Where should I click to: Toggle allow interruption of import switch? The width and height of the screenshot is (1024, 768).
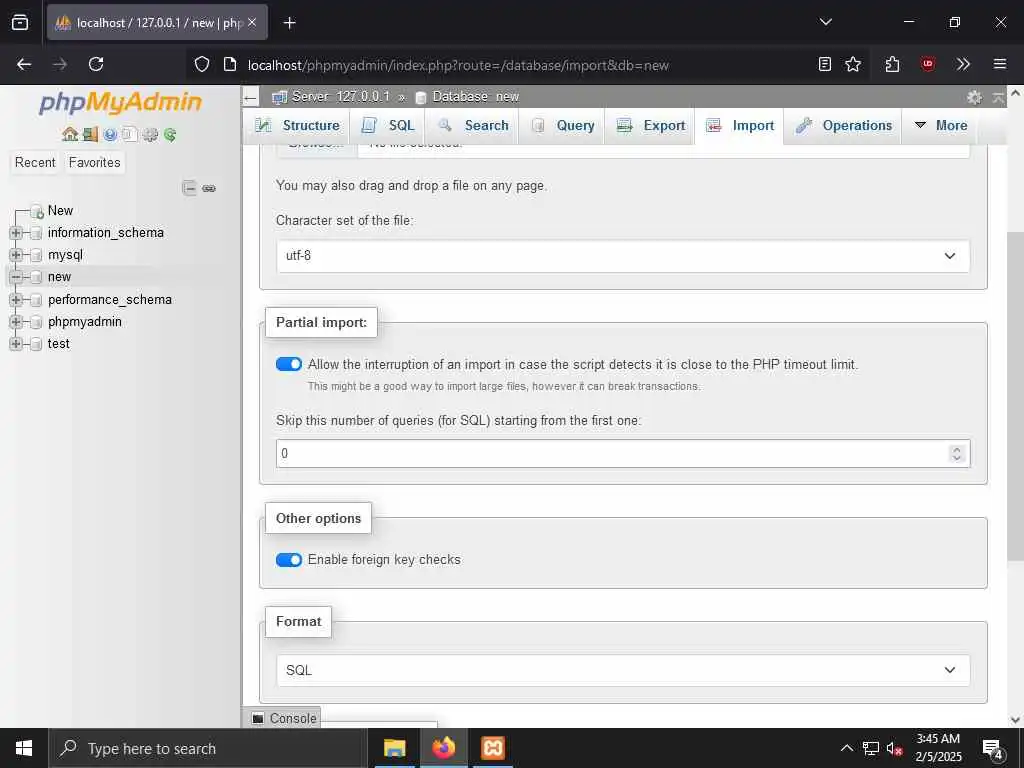pos(289,364)
